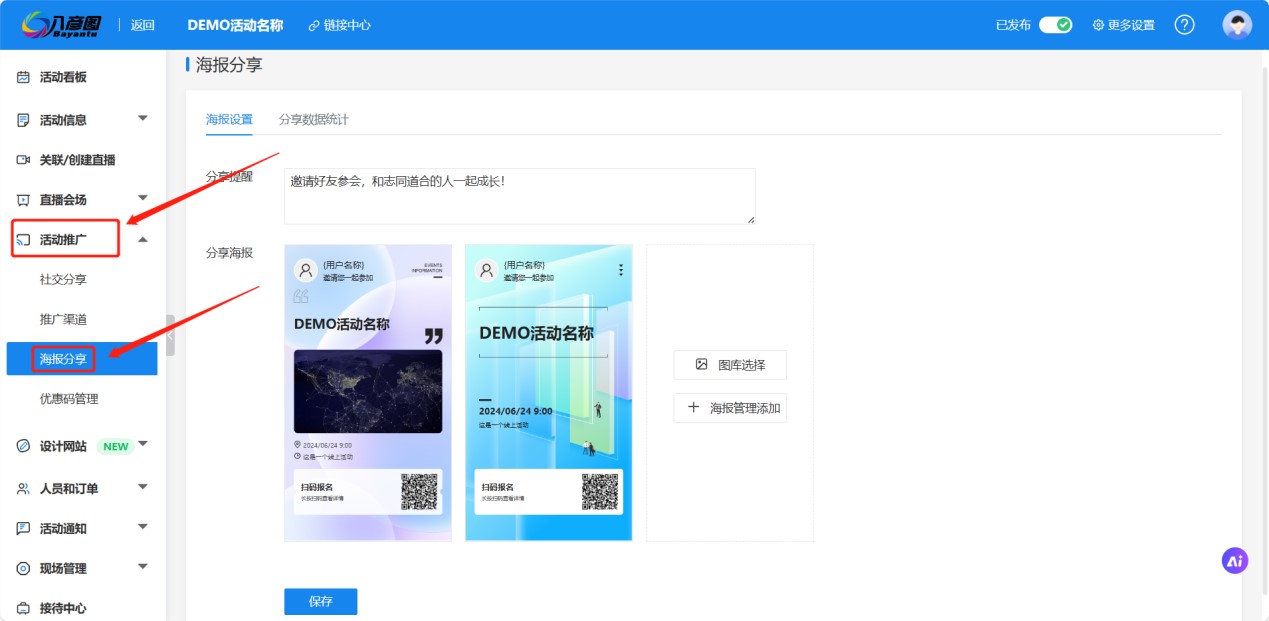Image resolution: width=1269 pixels, height=621 pixels.
Task: Click the 保存 button
Action: [320, 602]
